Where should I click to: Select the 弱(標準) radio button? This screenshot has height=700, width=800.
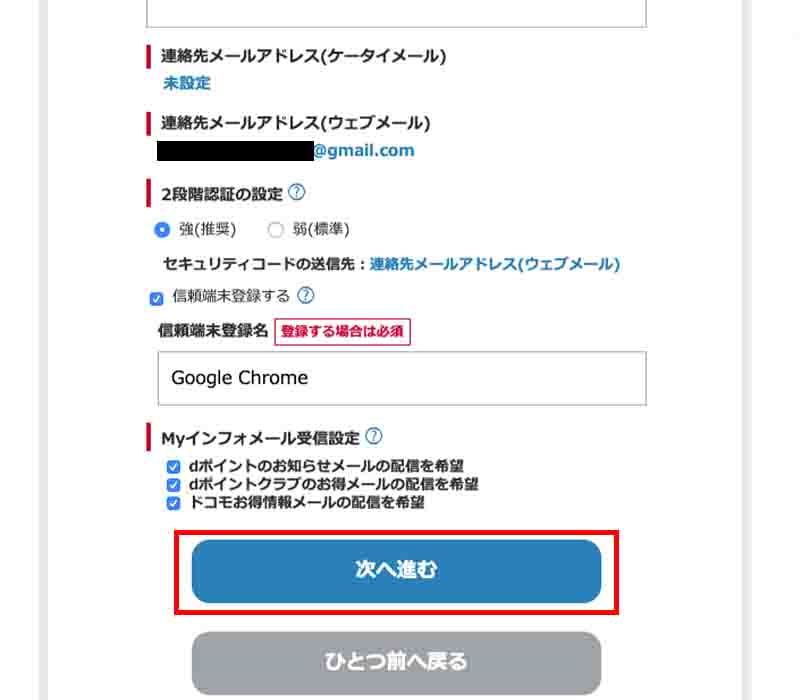pos(276,230)
